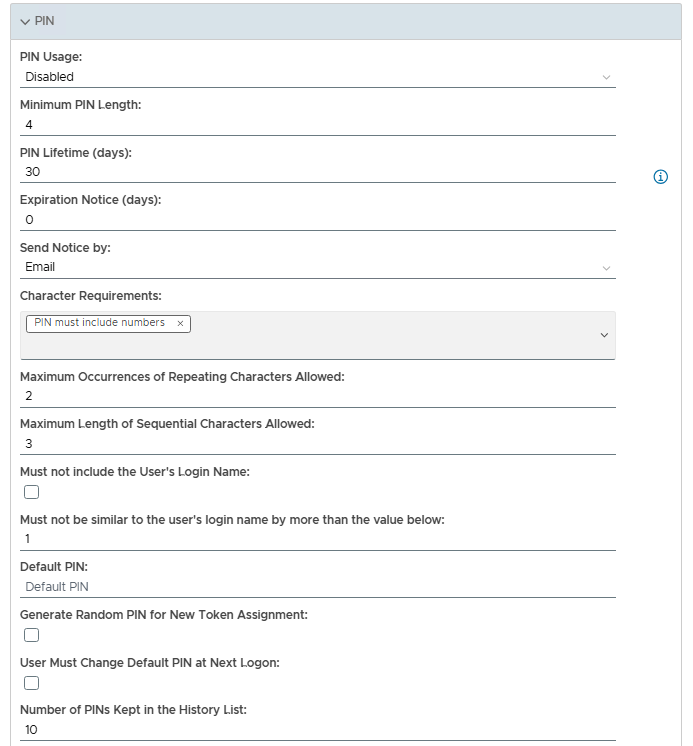This screenshot has height=746, width=693.
Task: Click the Default PIN text field
Action: click(x=317, y=587)
